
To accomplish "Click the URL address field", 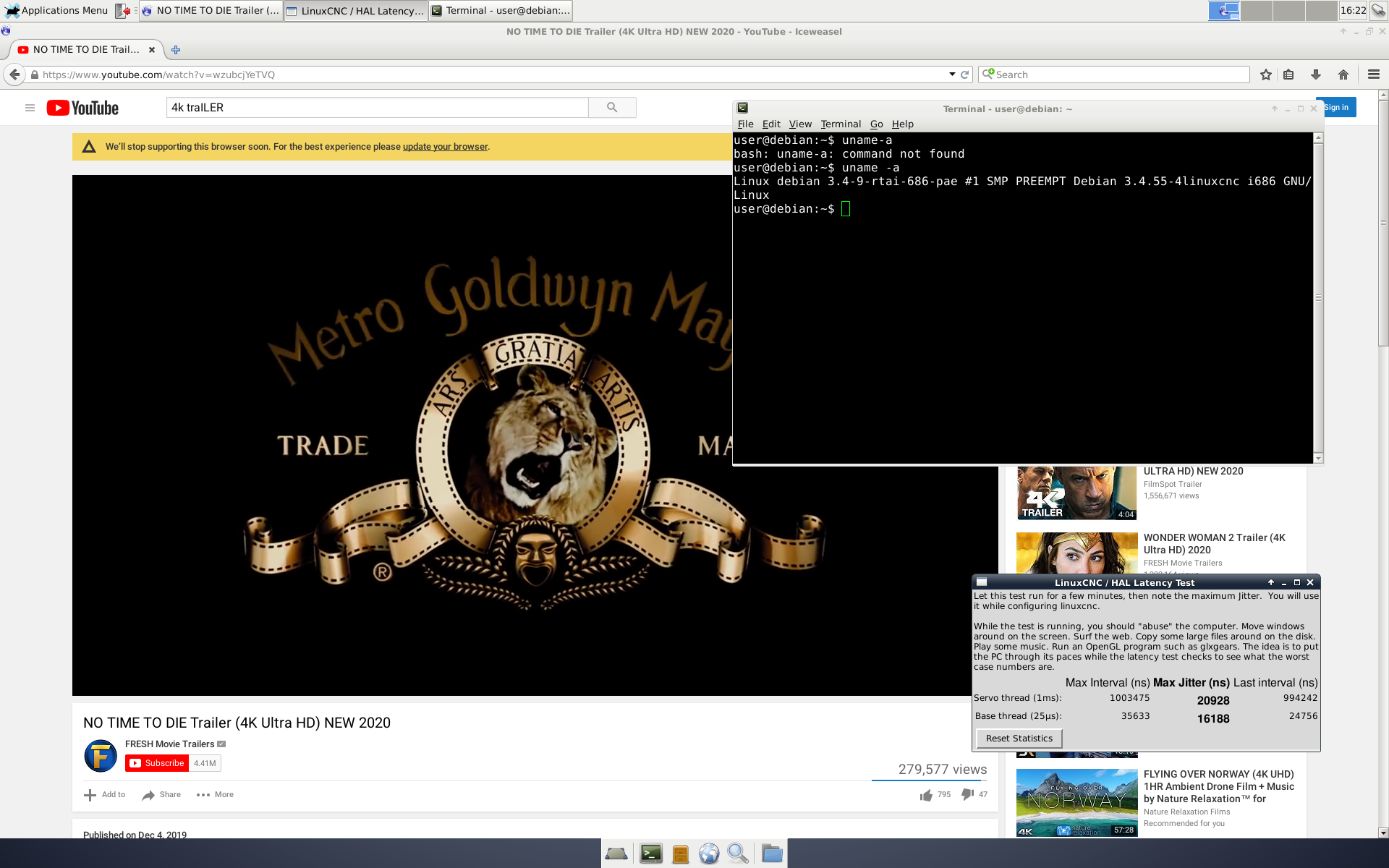I will [492, 75].
